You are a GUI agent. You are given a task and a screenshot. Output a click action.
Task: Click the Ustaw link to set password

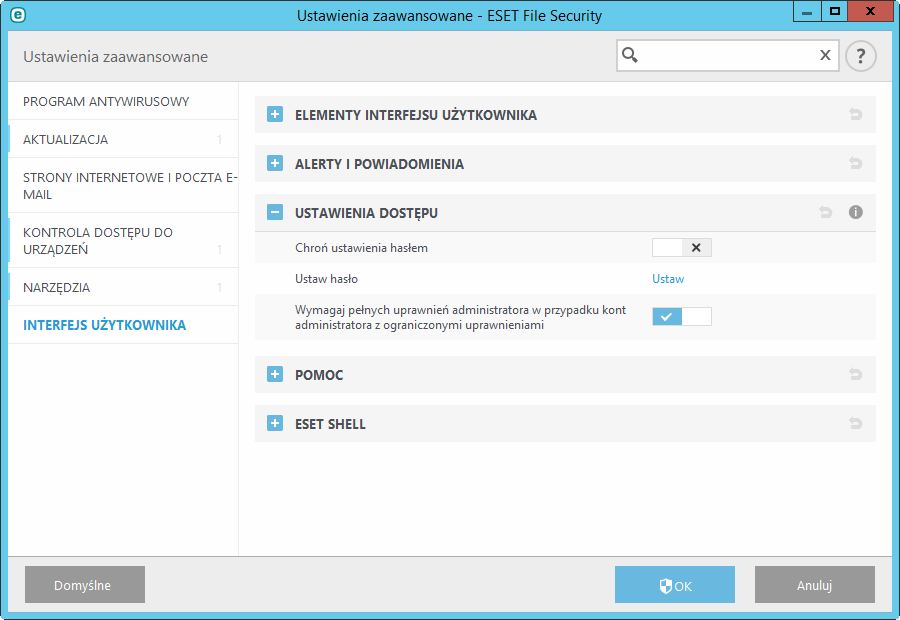[668, 279]
